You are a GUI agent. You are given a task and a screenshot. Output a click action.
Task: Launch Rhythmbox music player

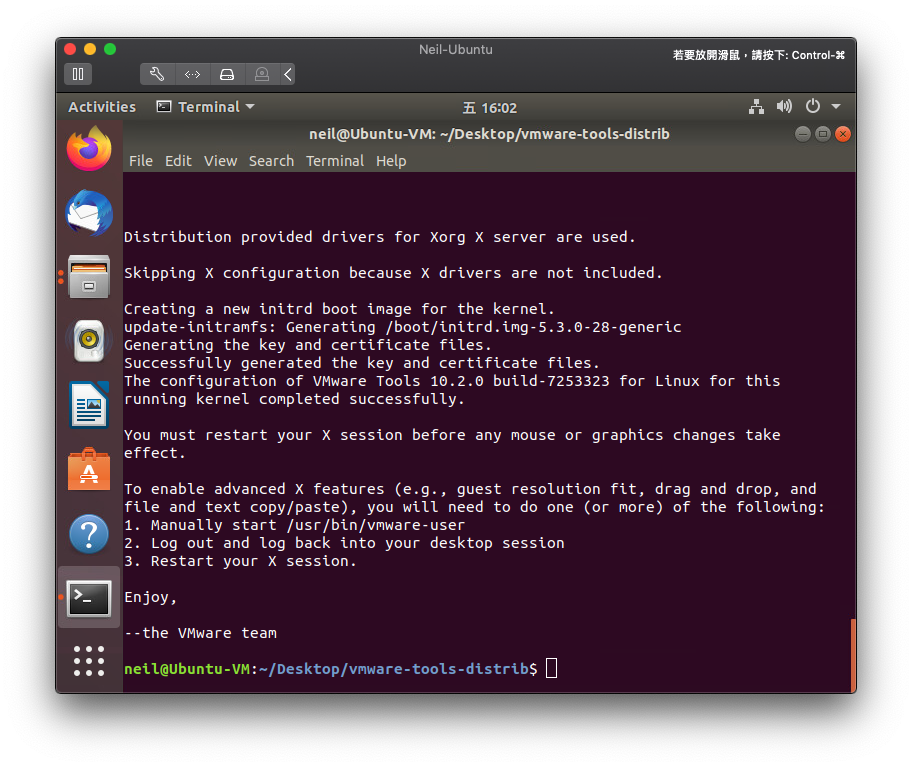tap(89, 341)
